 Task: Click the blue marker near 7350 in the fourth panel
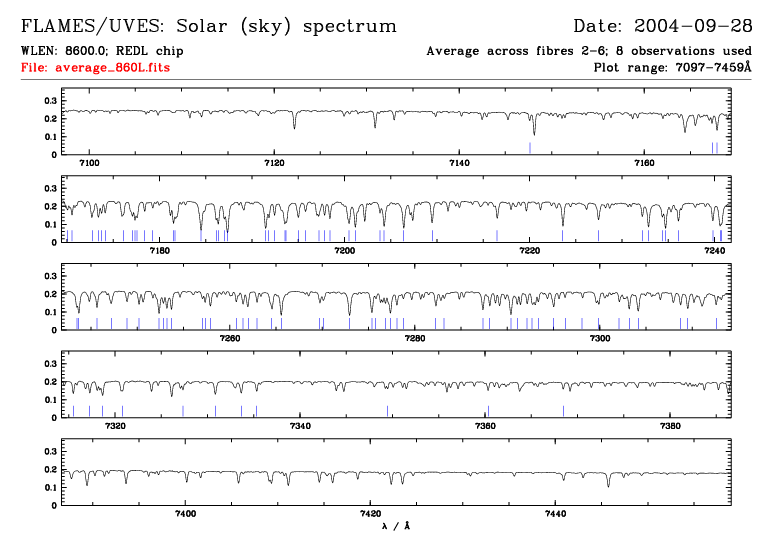(388, 411)
